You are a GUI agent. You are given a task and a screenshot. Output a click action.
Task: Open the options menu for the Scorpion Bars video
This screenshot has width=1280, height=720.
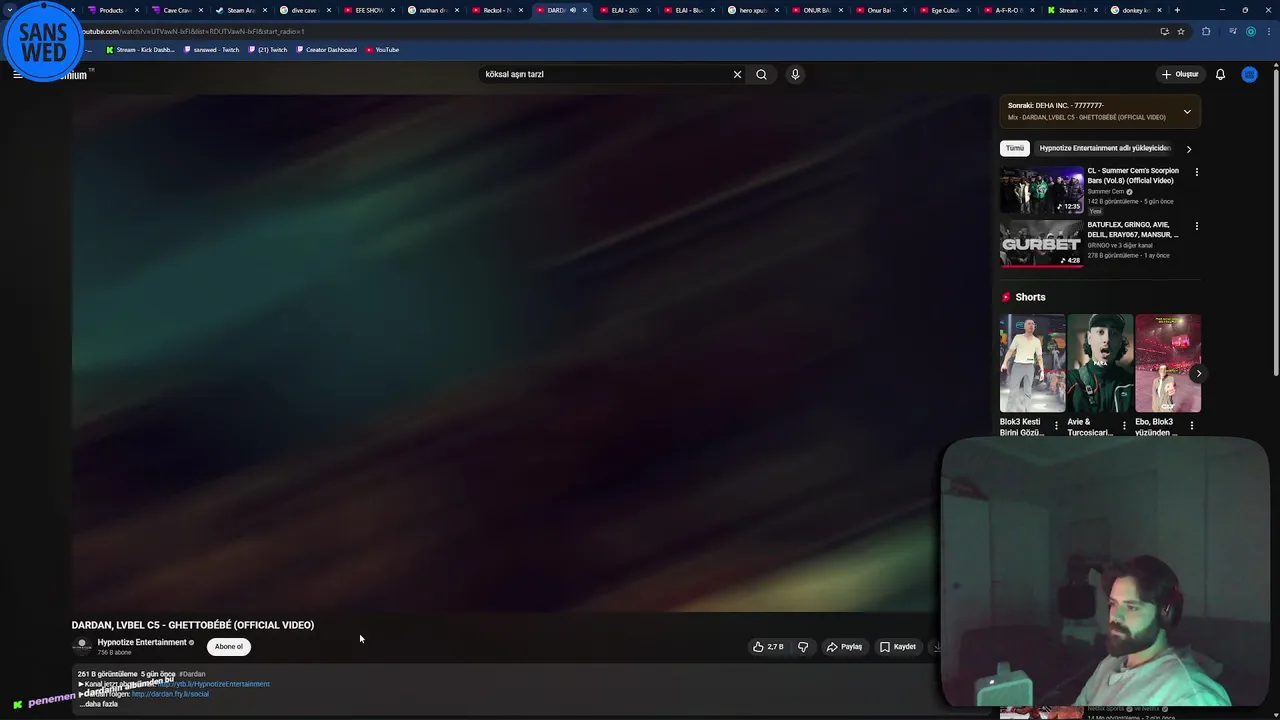click(x=1196, y=172)
